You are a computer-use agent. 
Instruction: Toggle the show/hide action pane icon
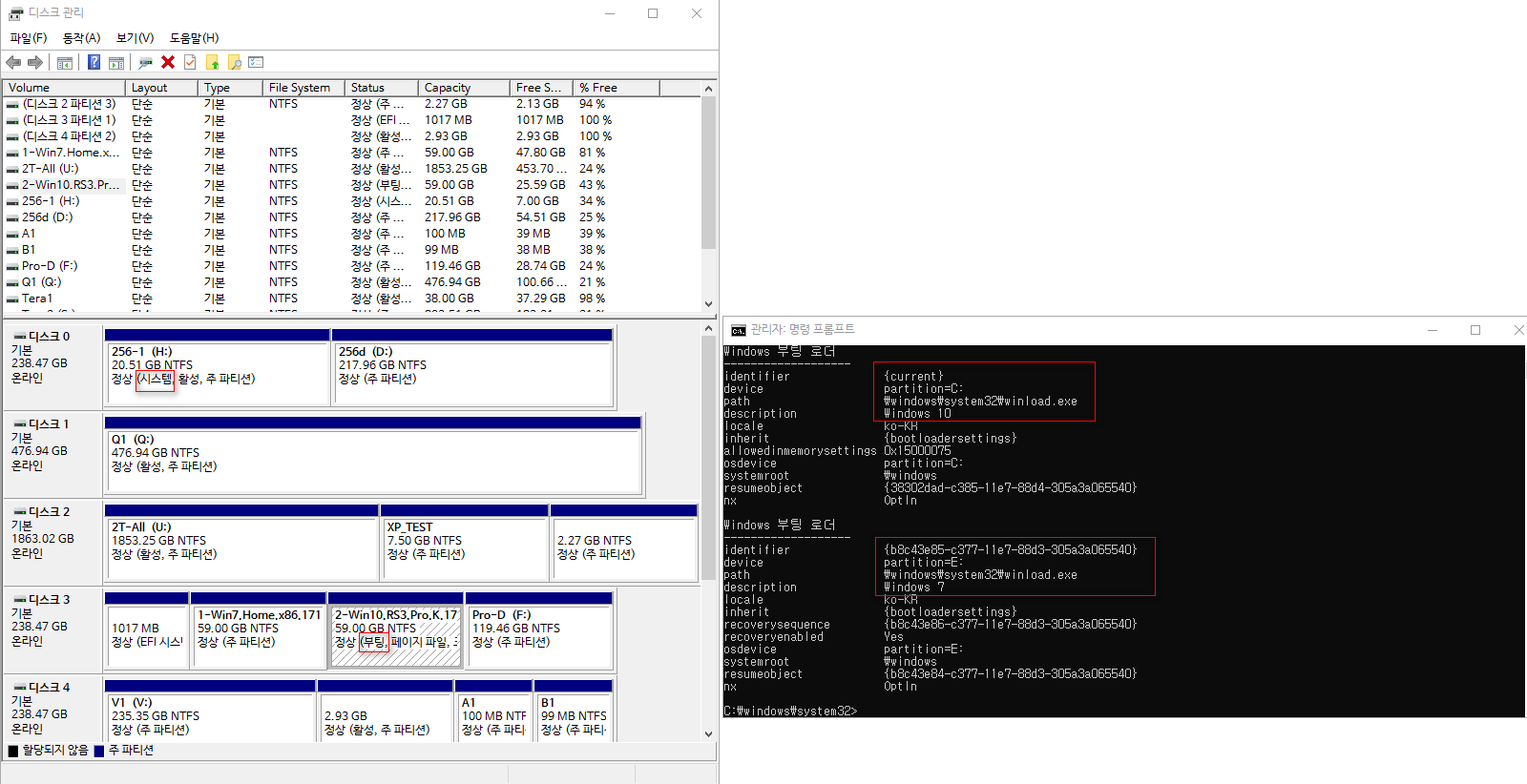click(116, 63)
